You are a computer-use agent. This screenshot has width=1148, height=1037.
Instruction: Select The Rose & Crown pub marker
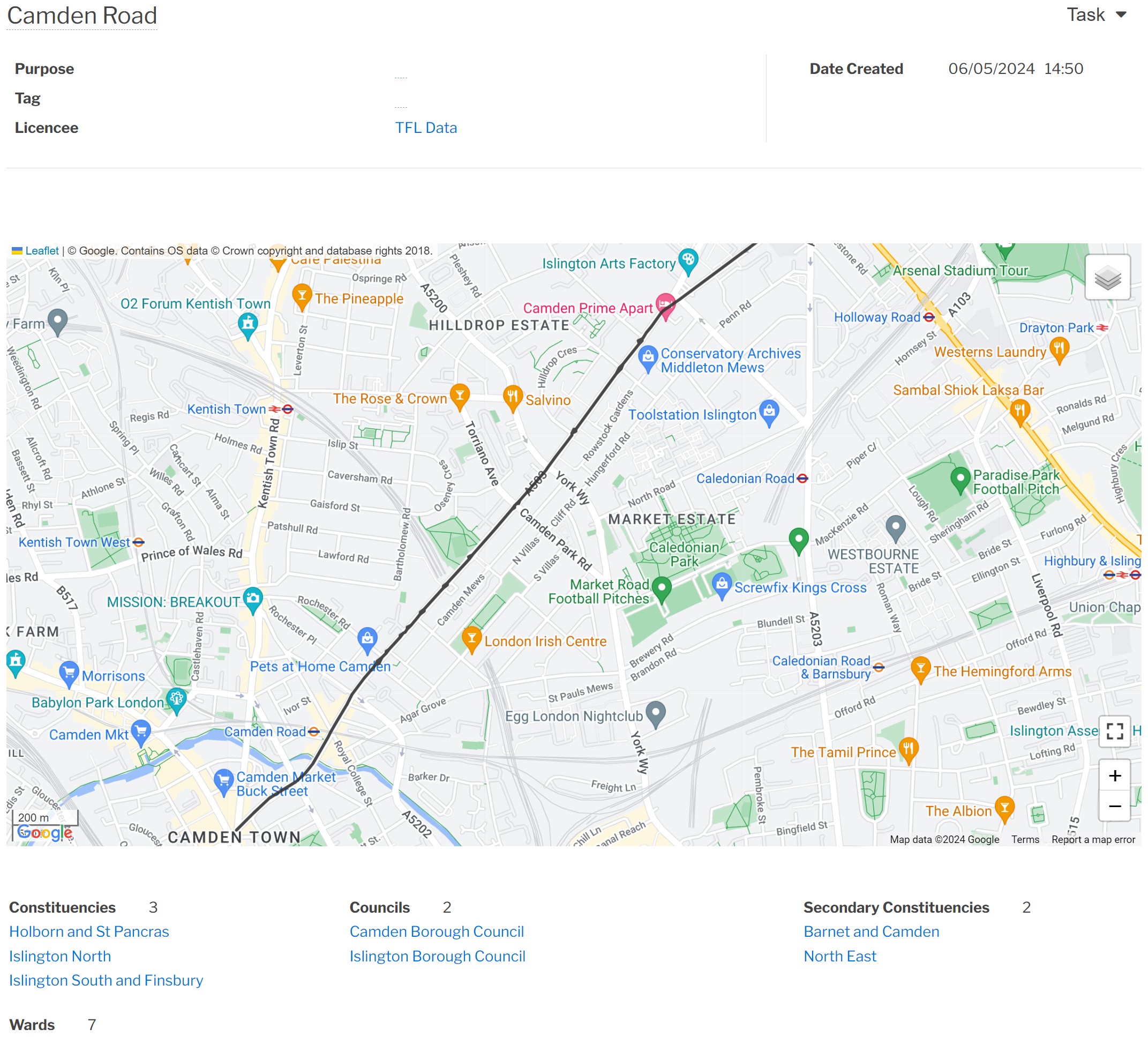(460, 397)
